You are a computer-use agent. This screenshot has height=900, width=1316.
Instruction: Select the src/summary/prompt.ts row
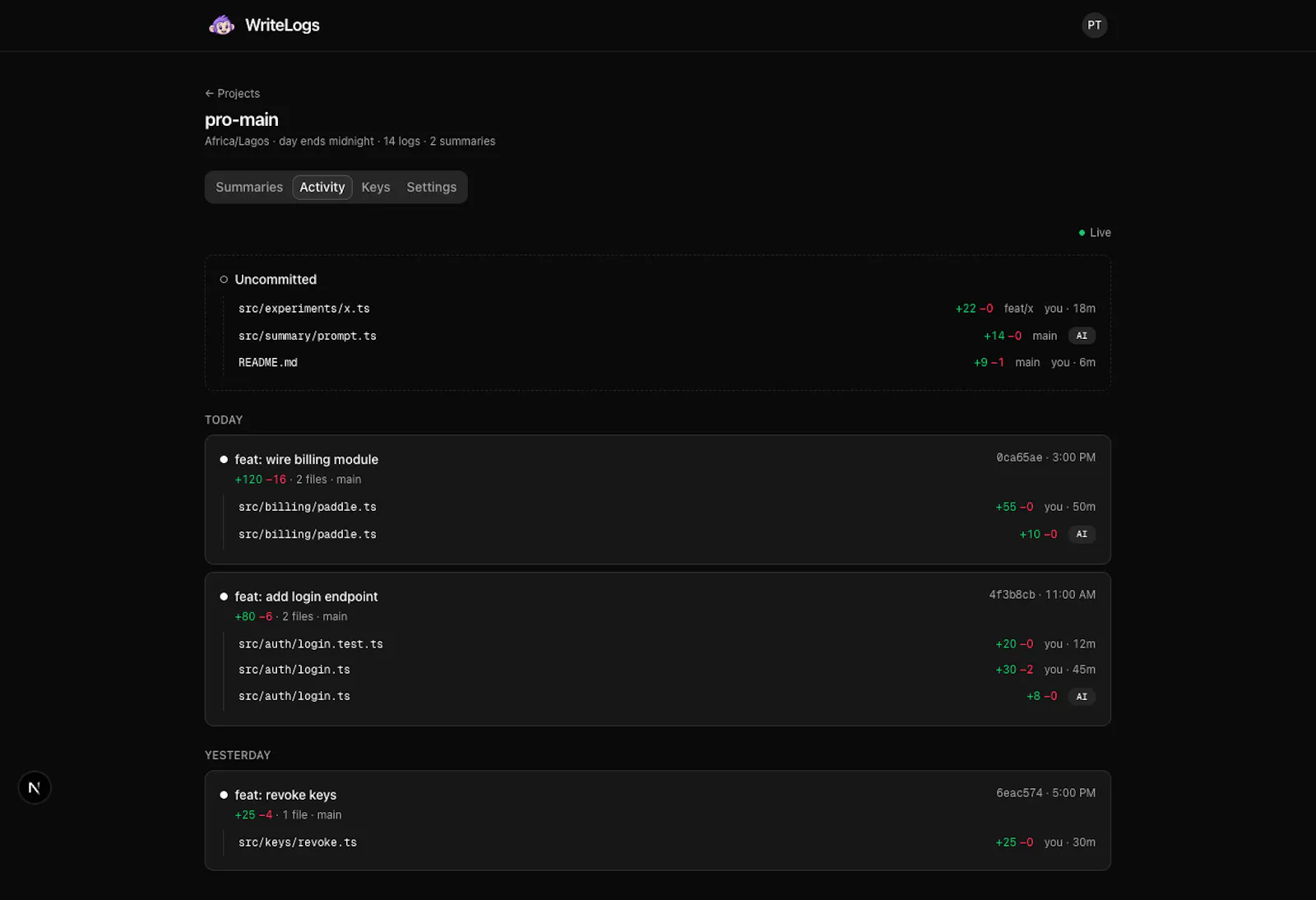667,336
